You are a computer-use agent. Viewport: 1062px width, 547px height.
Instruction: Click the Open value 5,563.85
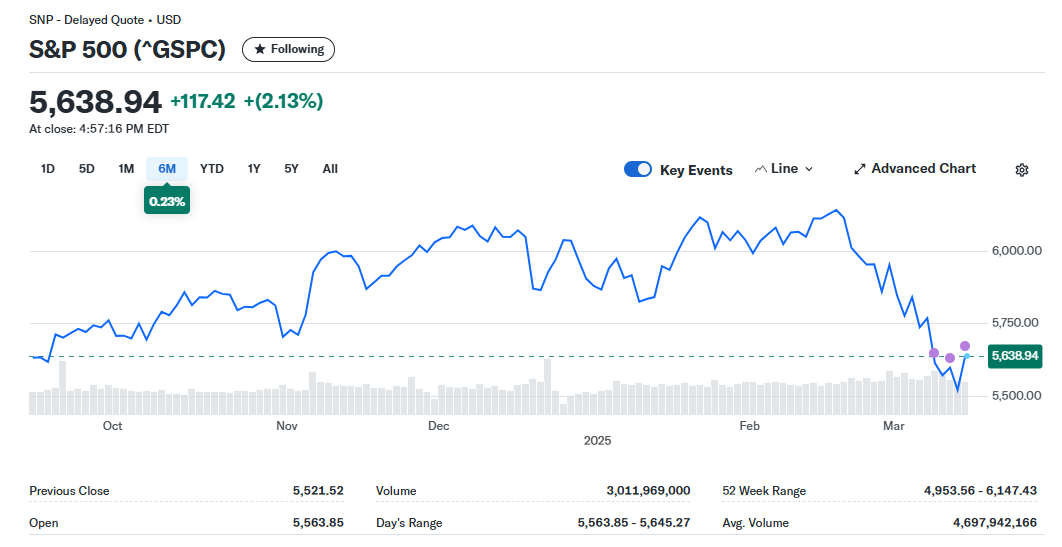318,523
